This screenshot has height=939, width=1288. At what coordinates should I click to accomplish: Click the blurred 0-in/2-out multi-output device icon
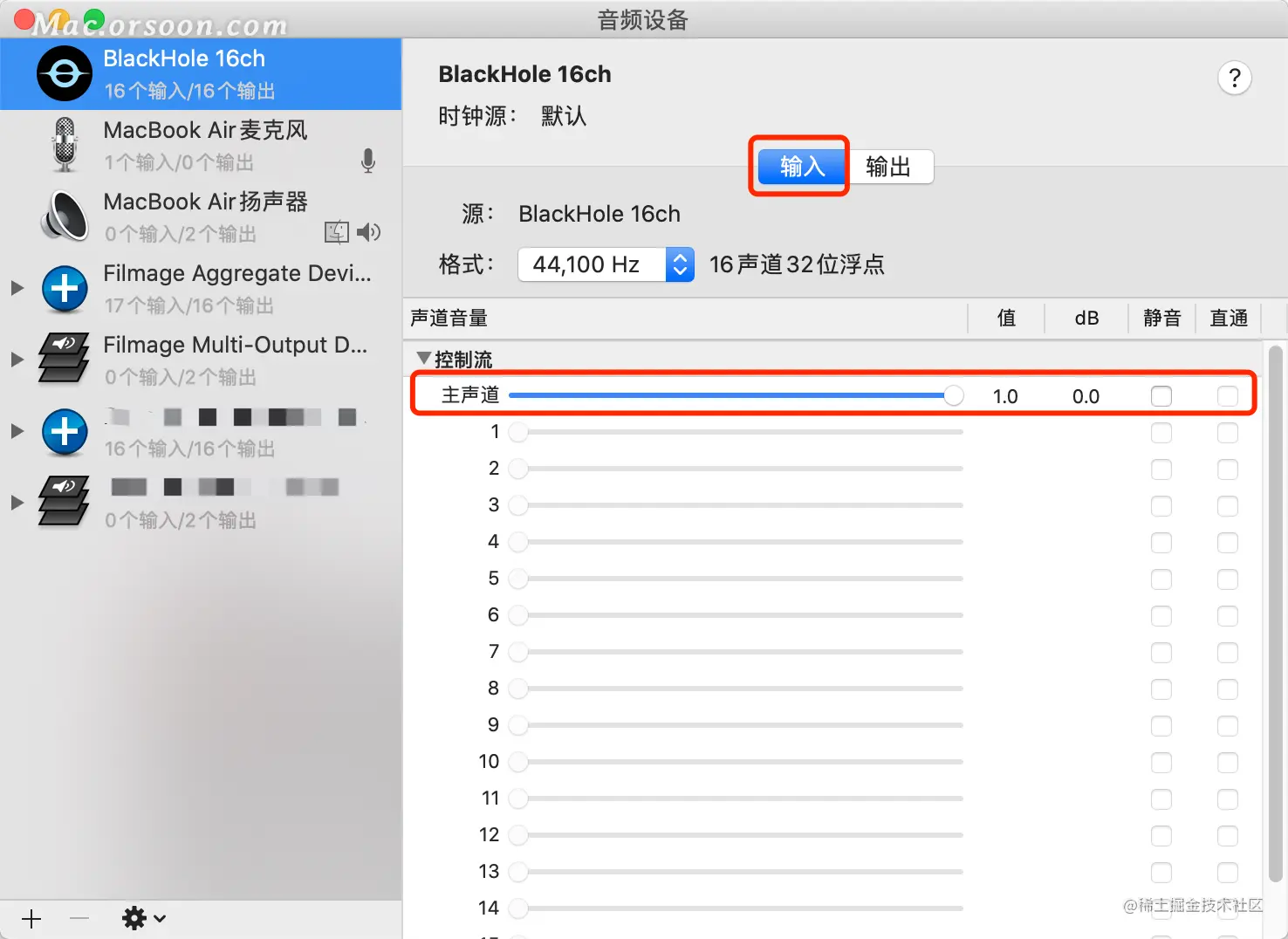click(64, 503)
